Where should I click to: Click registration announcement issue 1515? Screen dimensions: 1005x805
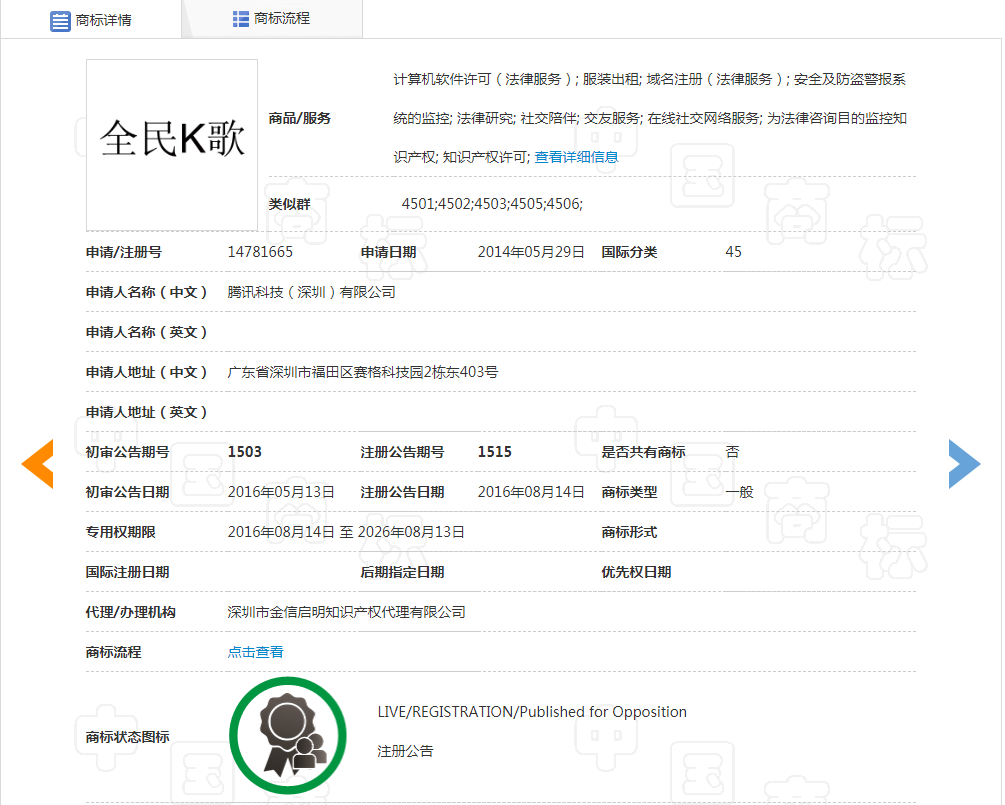pyautogui.click(x=495, y=452)
